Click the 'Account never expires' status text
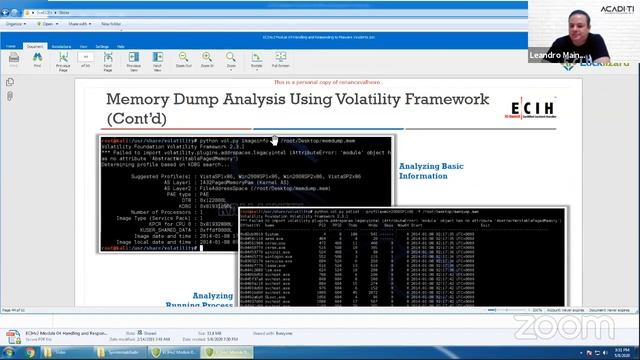640x360 pixels. [565, 310]
